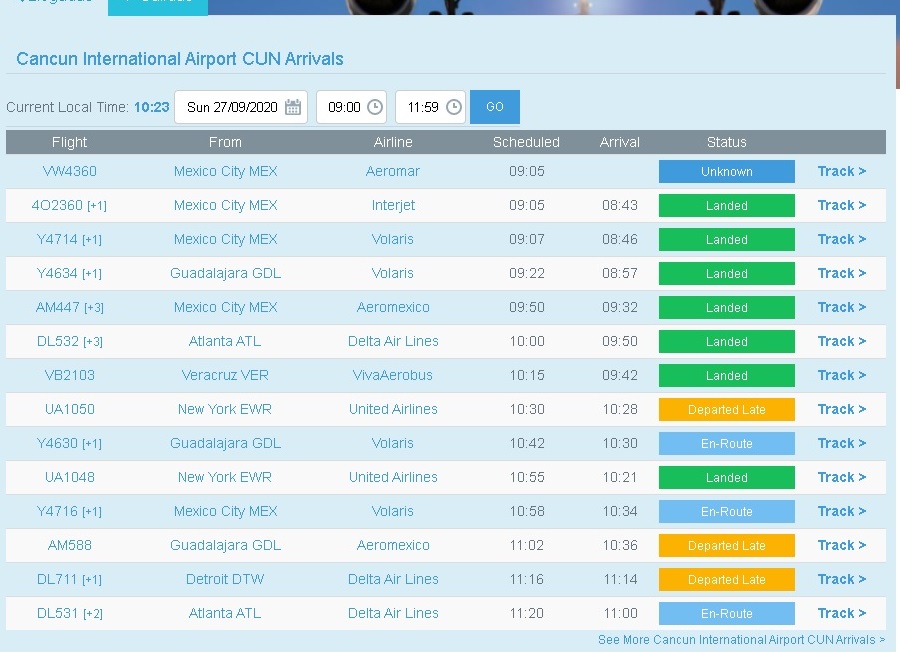Viewport: 900px width, 652px height.
Task: Open Veracruz VER origin link
Action: 225,375
